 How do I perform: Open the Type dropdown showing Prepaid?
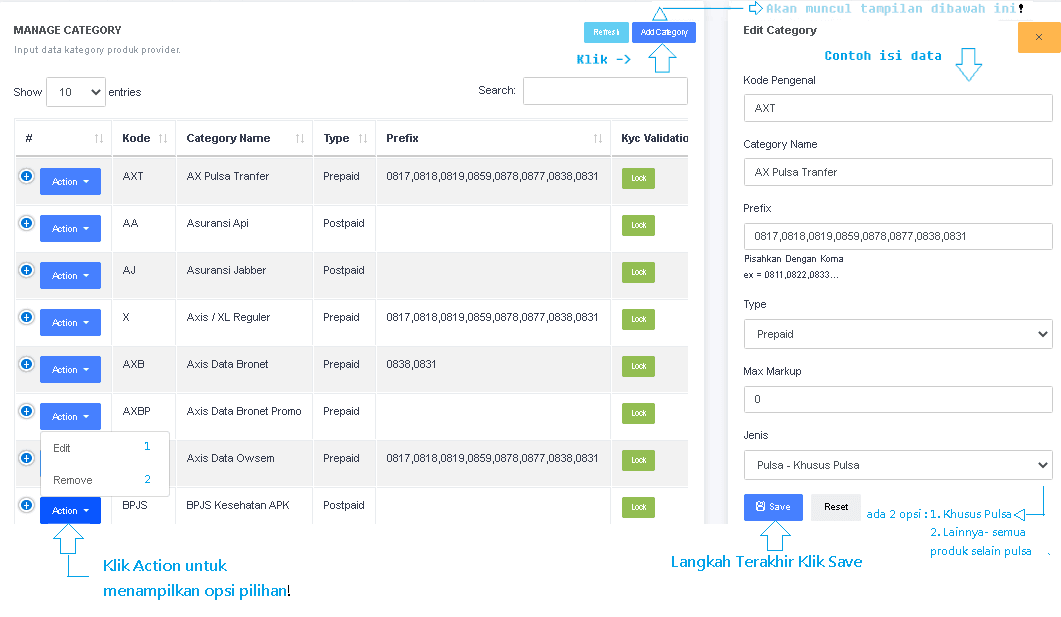[x=897, y=334]
